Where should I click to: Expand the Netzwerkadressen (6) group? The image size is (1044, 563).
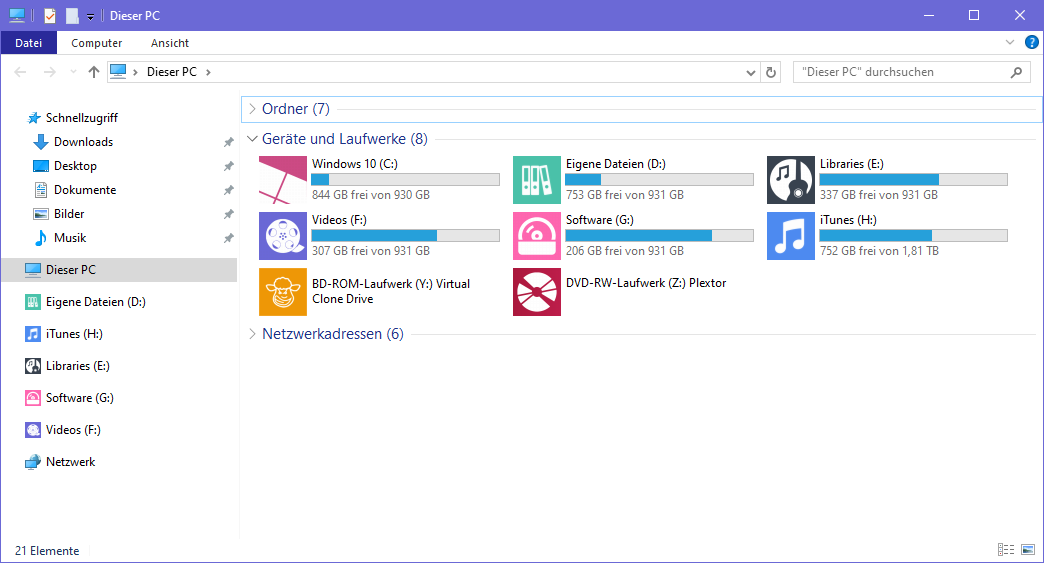point(252,334)
